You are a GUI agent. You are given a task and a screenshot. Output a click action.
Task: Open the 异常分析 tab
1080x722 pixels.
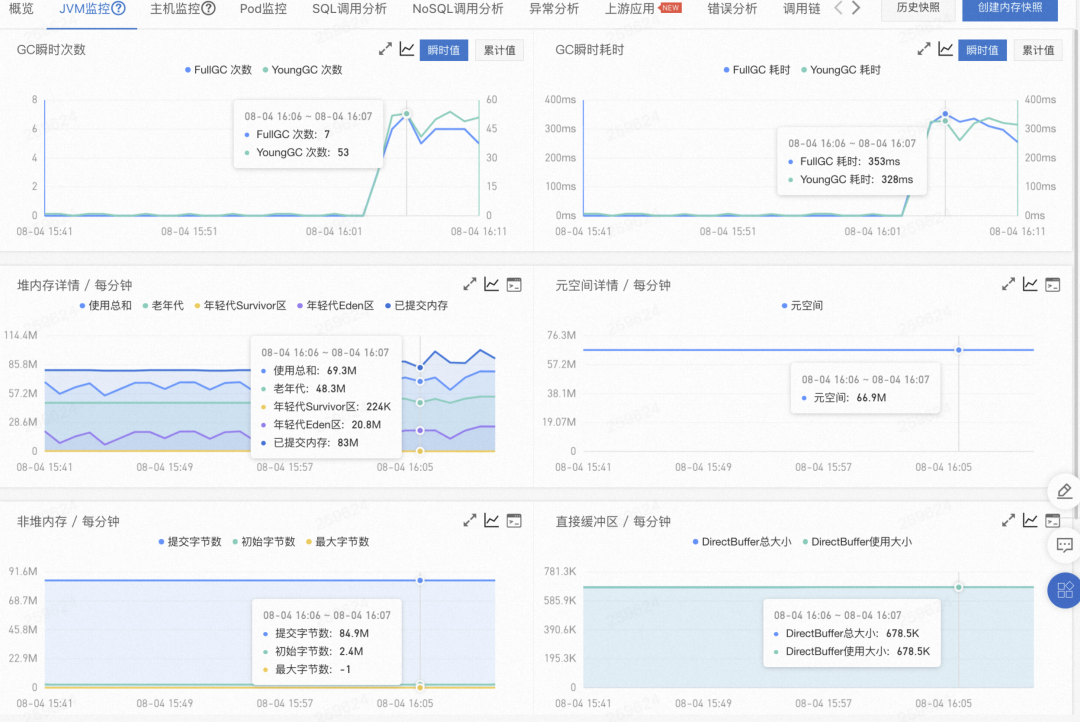pyautogui.click(x=554, y=9)
